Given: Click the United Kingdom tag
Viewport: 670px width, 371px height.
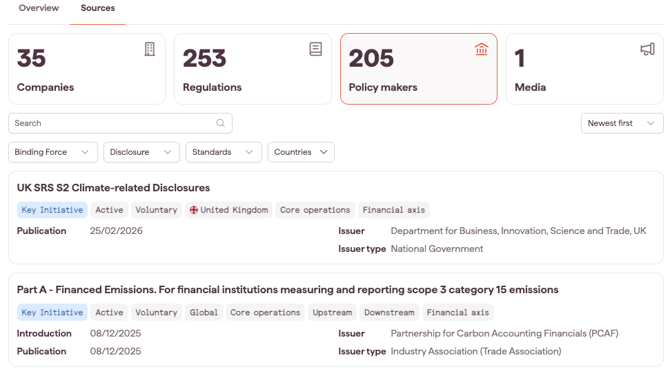Looking at the screenshot, I should [x=229, y=210].
